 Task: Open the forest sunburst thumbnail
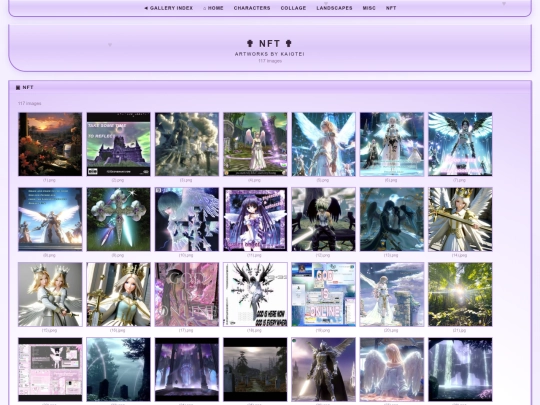[460, 294]
